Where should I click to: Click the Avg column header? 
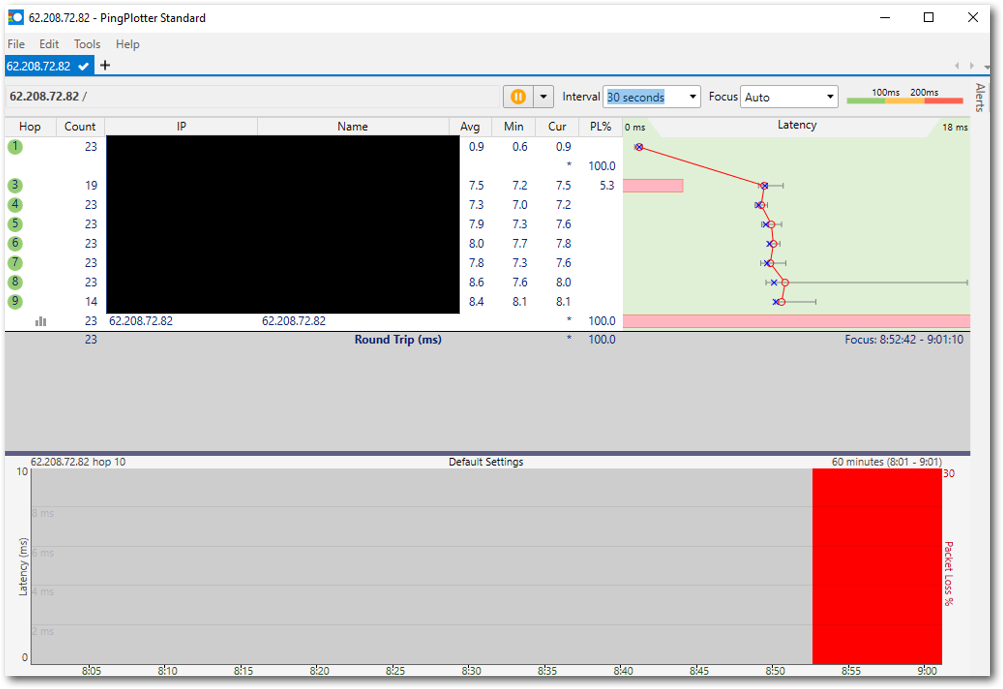pos(470,127)
